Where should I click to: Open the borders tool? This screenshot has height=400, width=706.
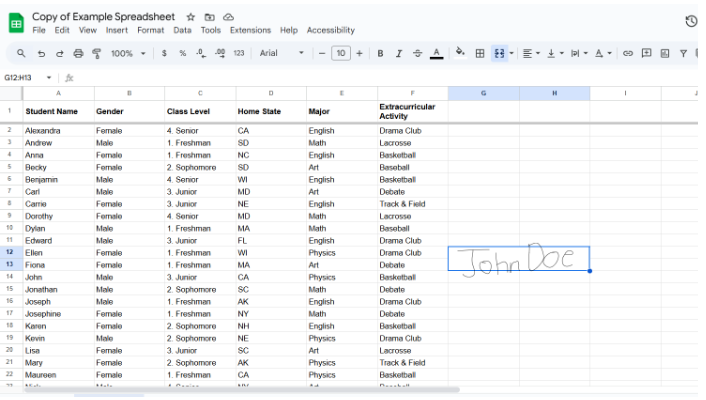click(479, 53)
